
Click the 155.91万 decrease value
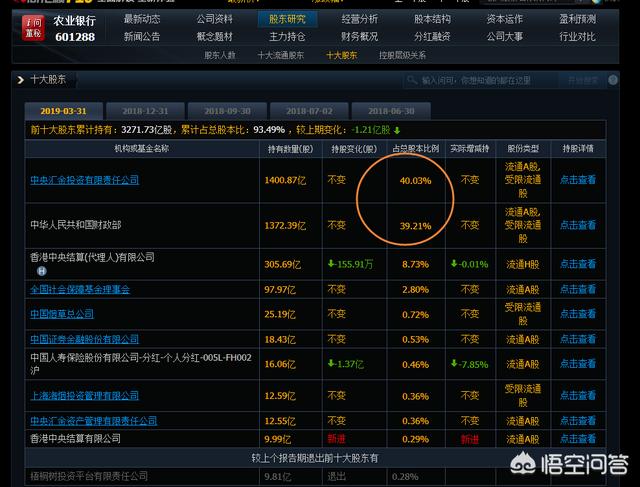click(x=351, y=264)
